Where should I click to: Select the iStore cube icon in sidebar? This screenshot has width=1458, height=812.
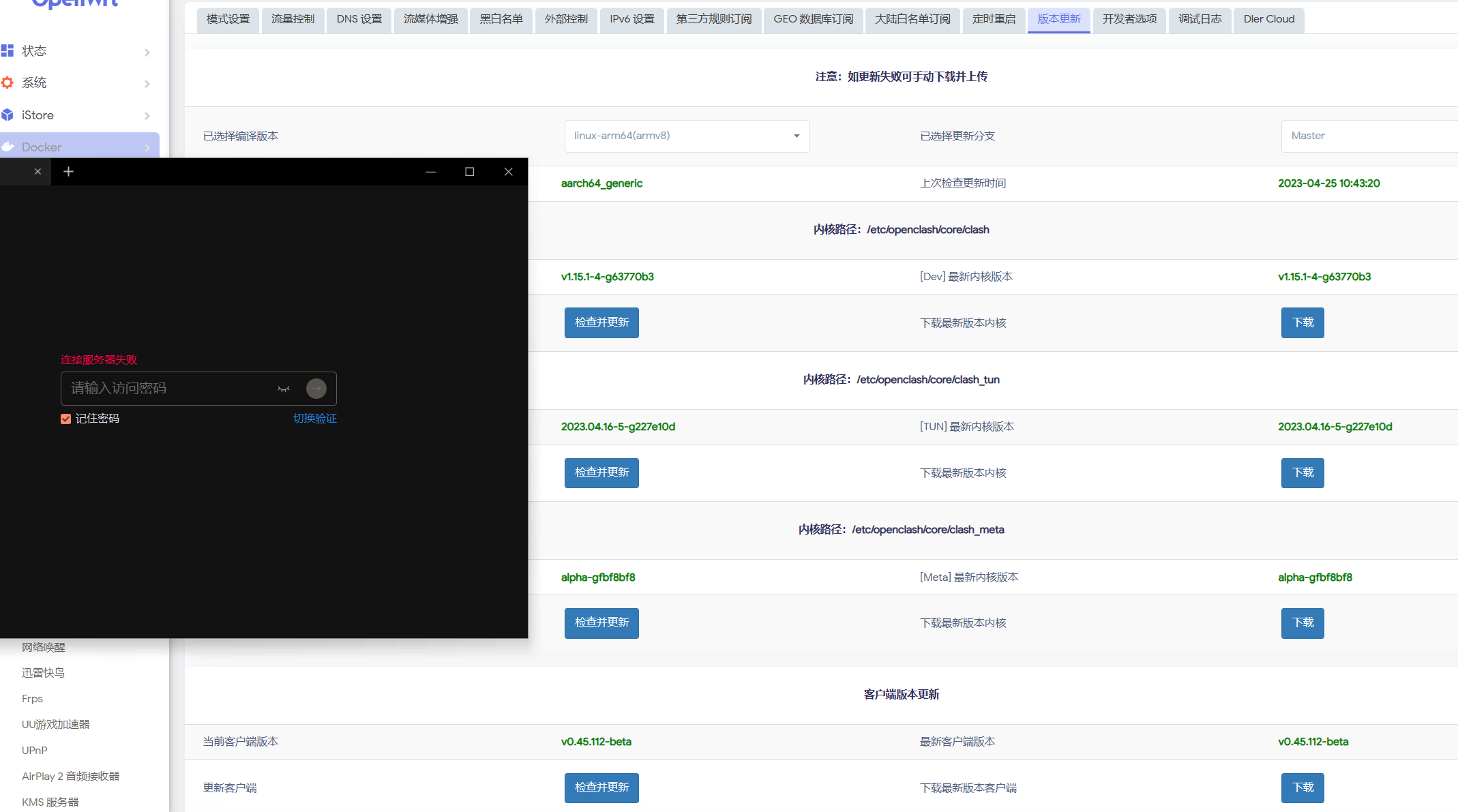point(8,115)
